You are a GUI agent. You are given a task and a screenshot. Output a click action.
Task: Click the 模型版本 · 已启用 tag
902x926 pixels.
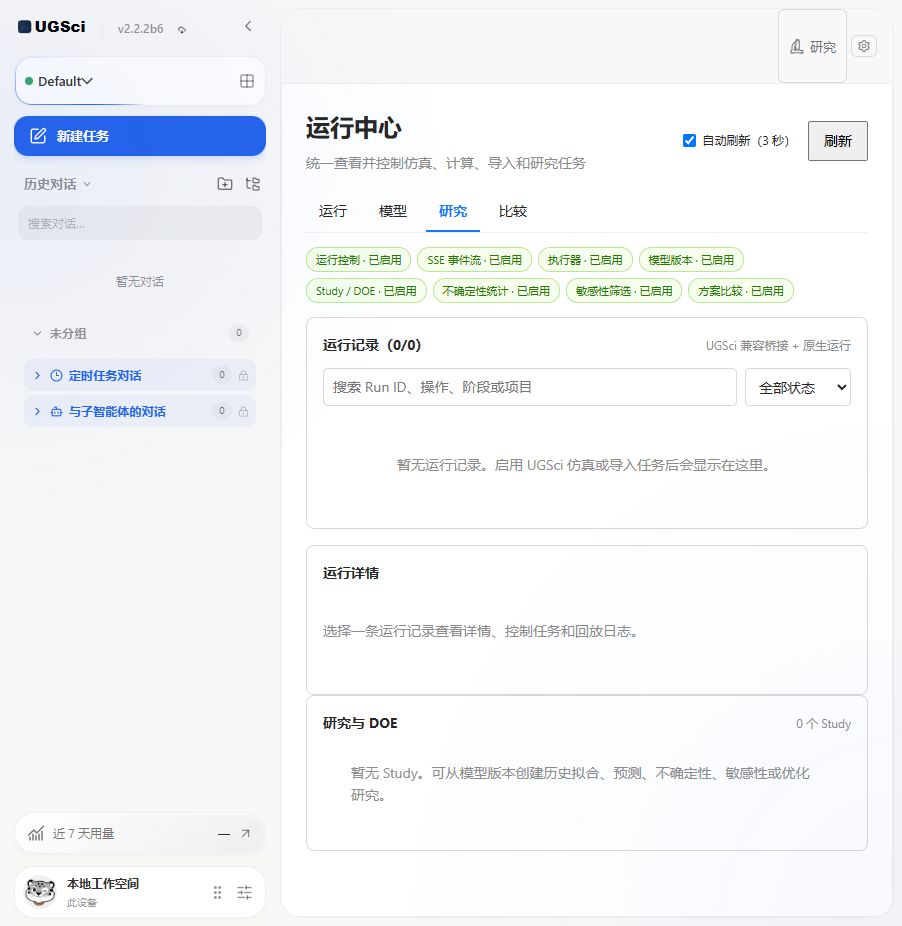pos(691,260)
